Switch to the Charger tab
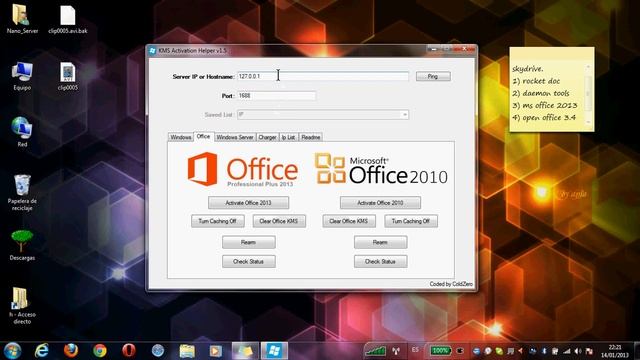 coord(267,137)
